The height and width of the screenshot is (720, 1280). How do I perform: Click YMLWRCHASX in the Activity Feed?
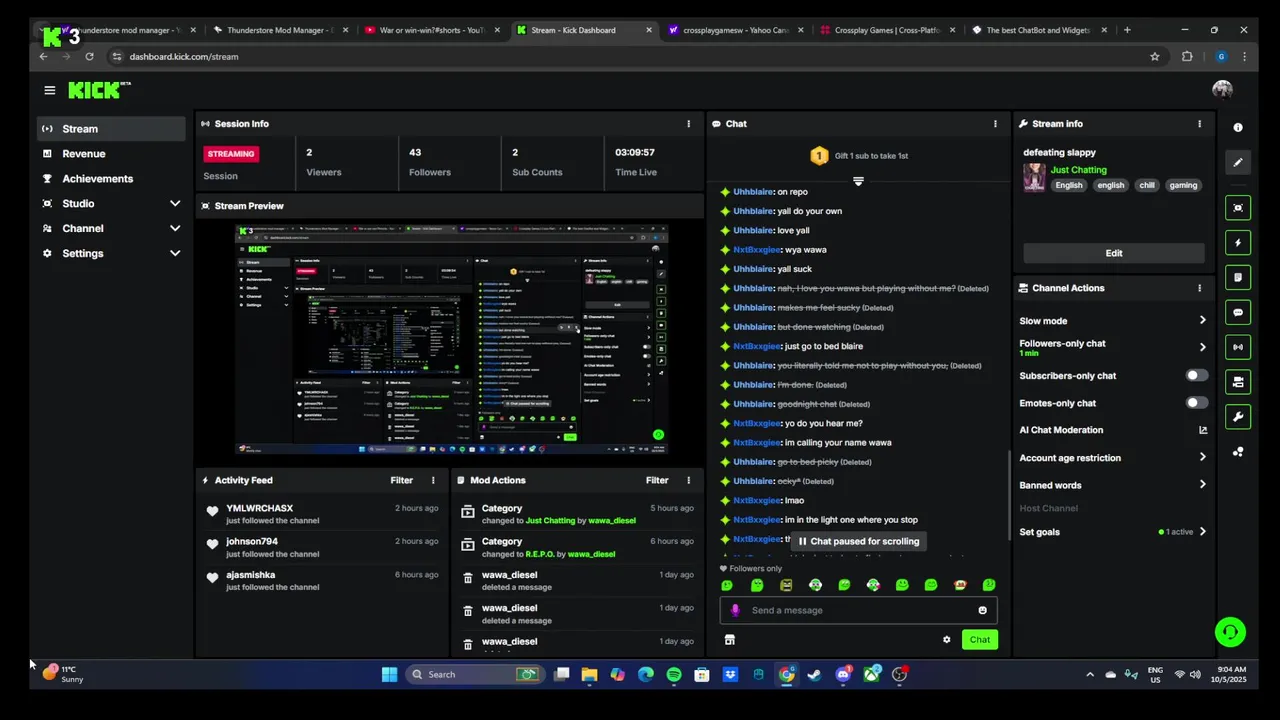(x=260, y=508)
